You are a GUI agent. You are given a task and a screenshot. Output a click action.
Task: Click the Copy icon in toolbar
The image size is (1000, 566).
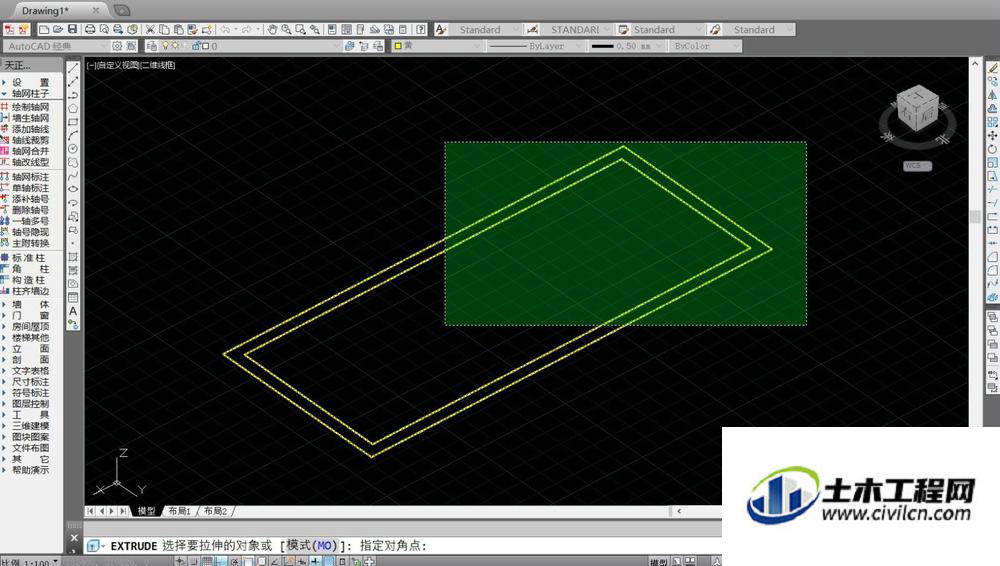point(165,29)
